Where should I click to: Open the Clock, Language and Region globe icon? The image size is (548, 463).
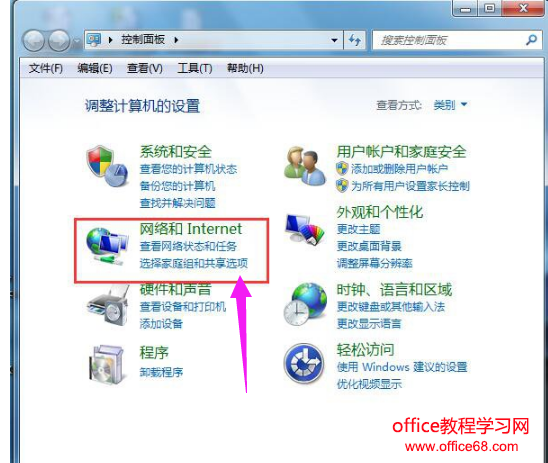tap(305, 305)
